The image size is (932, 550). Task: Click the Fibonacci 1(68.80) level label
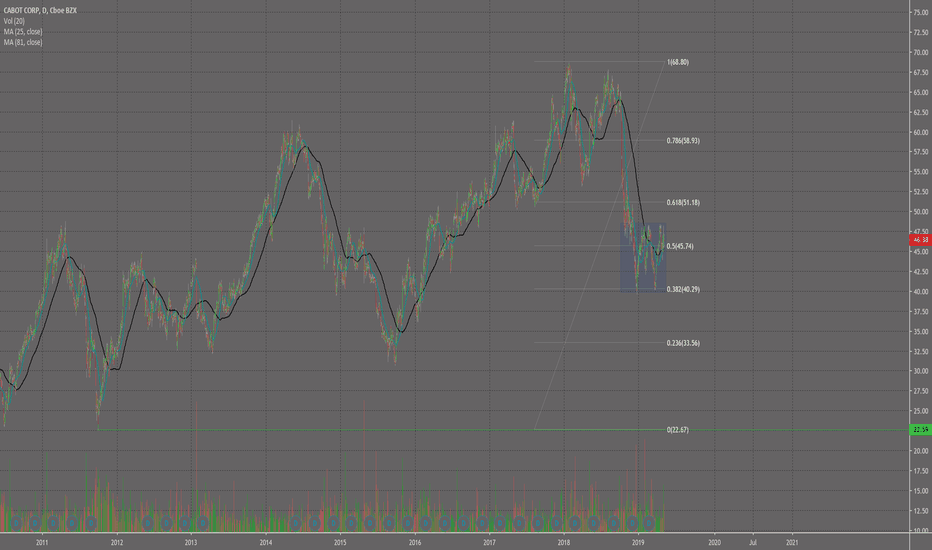click(x=678, y=62)
